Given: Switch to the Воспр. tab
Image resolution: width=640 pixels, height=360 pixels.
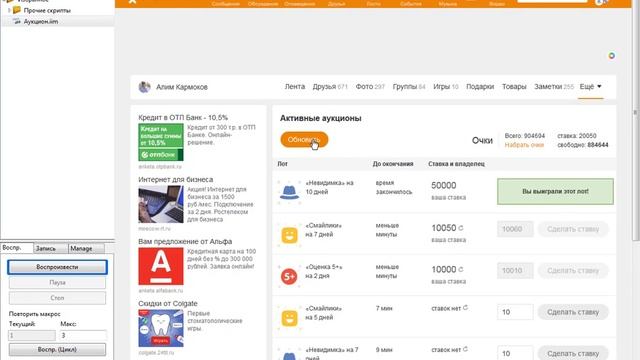Looking at the screenshot, I should (16, 248).
